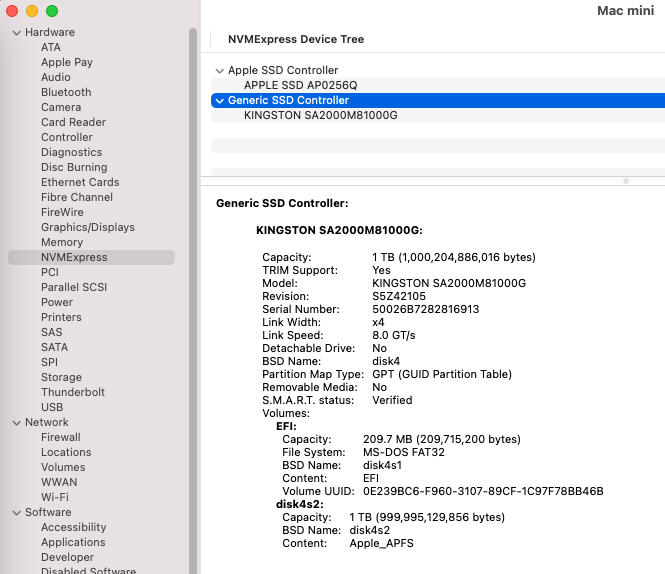Select ATA in the sidebar

click(x=50, y=47)
